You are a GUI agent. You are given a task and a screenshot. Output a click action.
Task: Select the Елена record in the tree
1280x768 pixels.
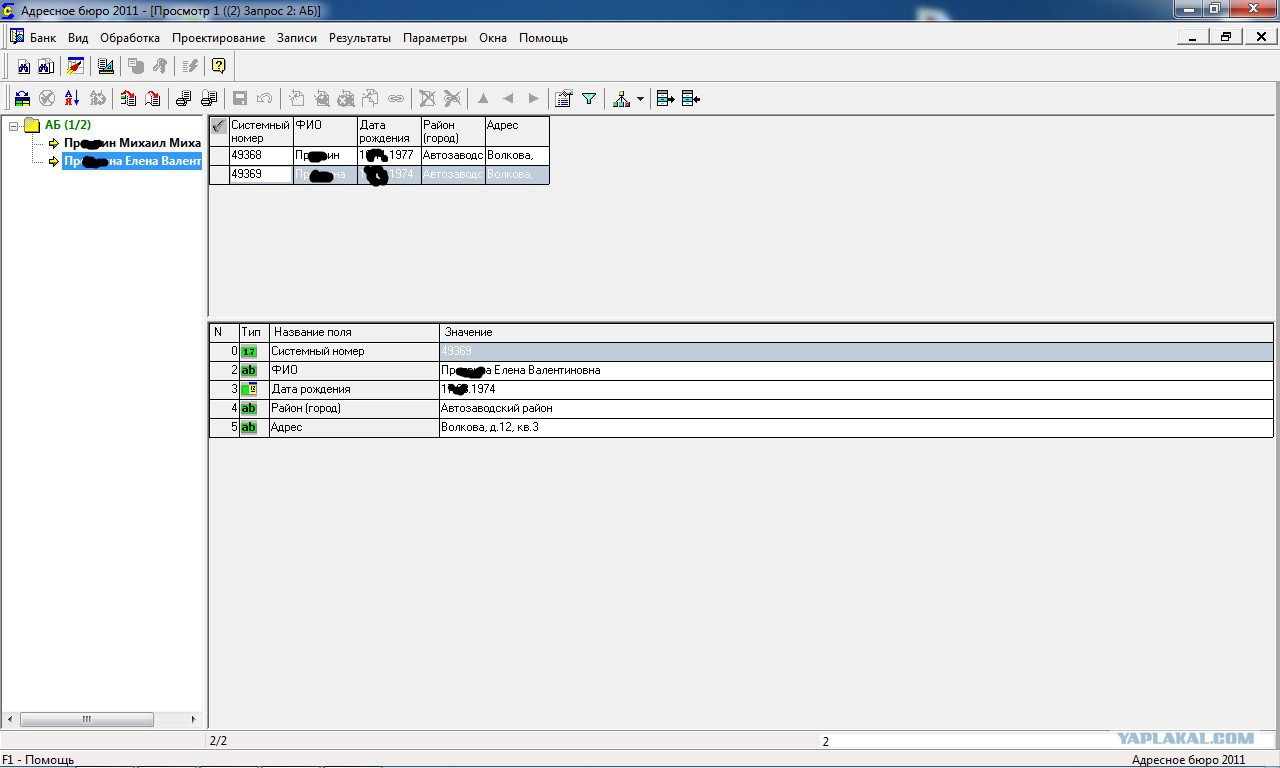(132, 161)
